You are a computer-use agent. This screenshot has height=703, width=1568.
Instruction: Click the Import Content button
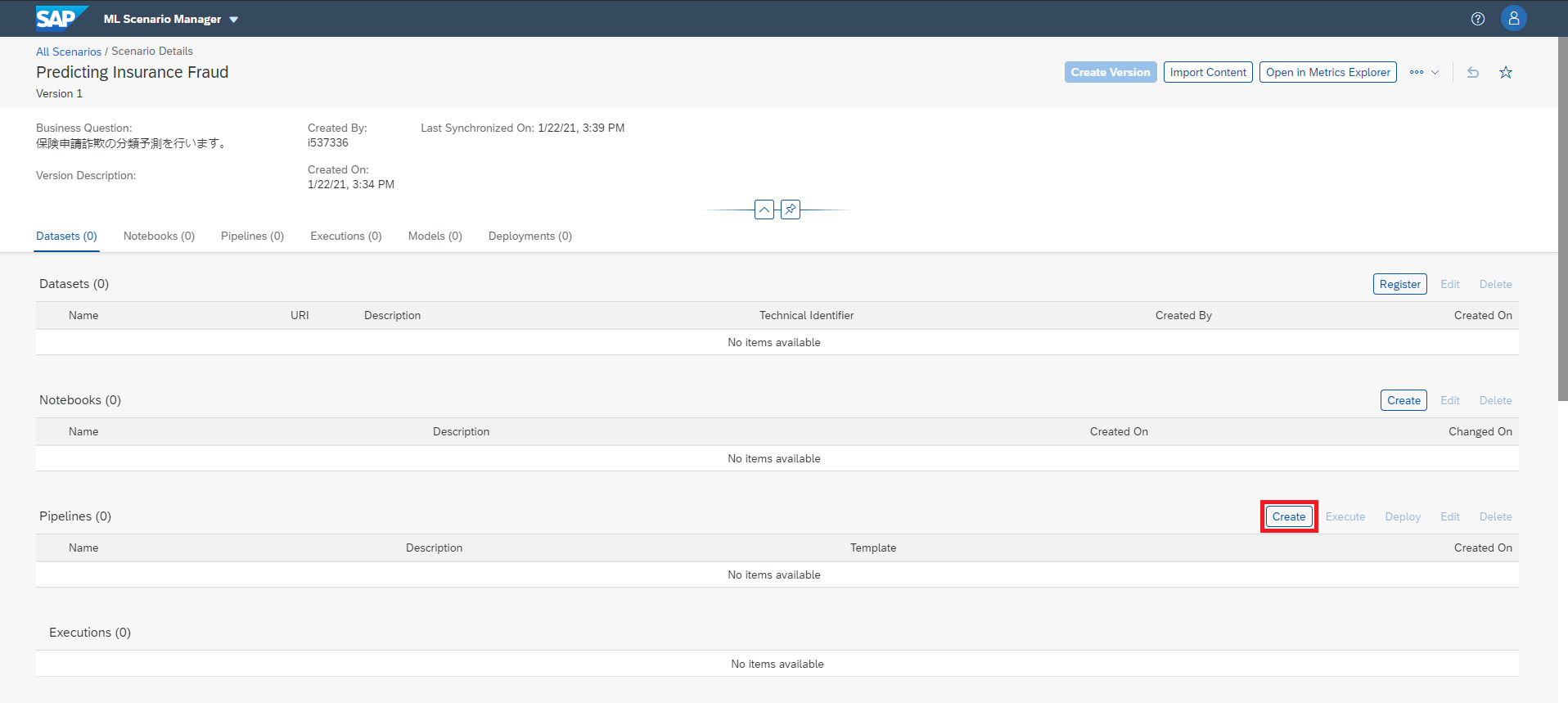tap(1207, 72)
